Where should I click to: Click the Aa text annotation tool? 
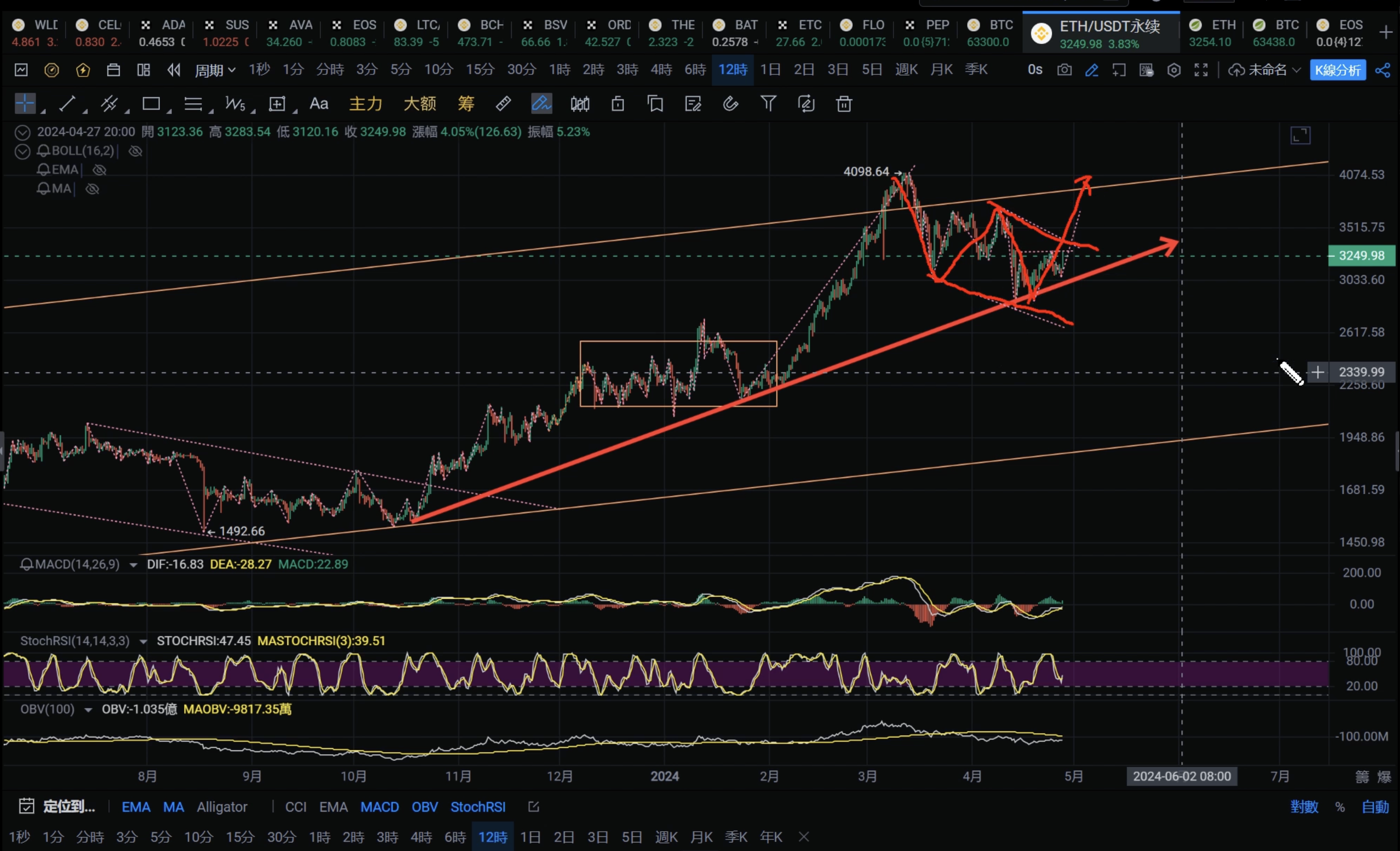click(x=319, y=103)
